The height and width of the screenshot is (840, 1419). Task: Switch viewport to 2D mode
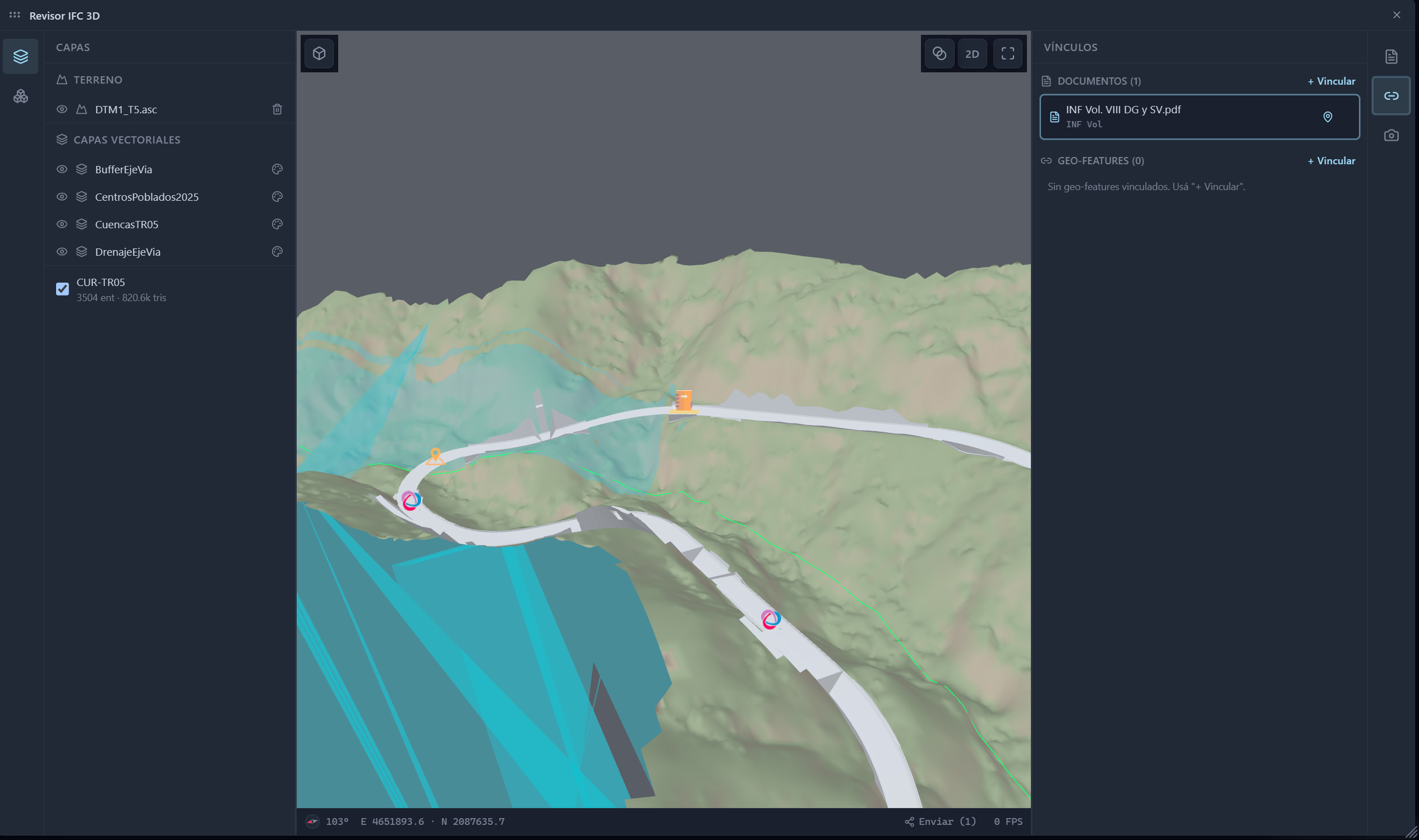(972, 54)
